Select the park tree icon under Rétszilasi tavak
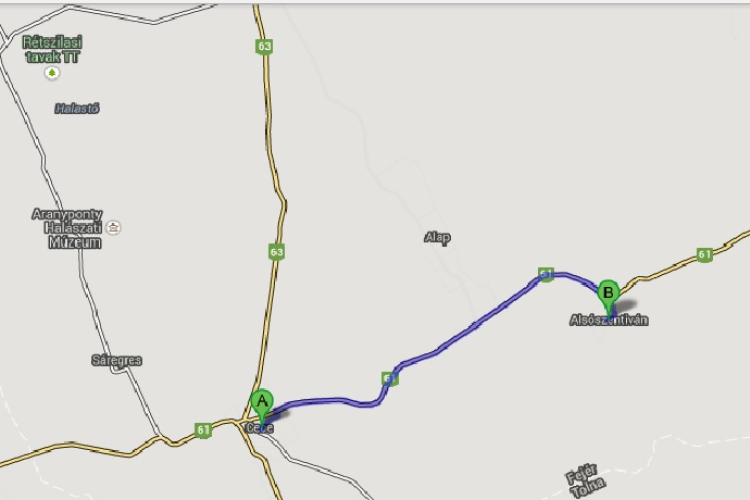 click(52, 73)
